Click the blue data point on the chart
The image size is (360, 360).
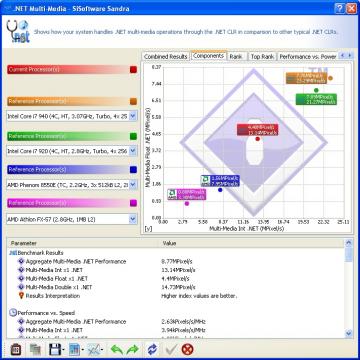(x=220, y=190)
